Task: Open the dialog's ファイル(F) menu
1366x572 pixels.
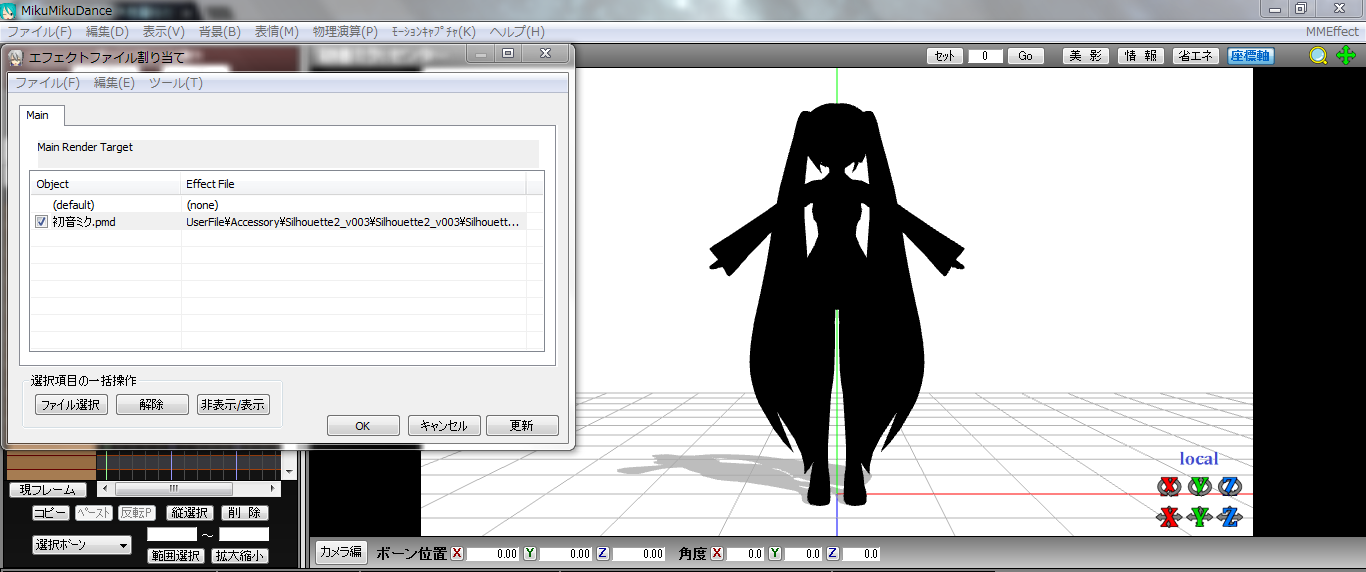Action: tap(47, 83)
